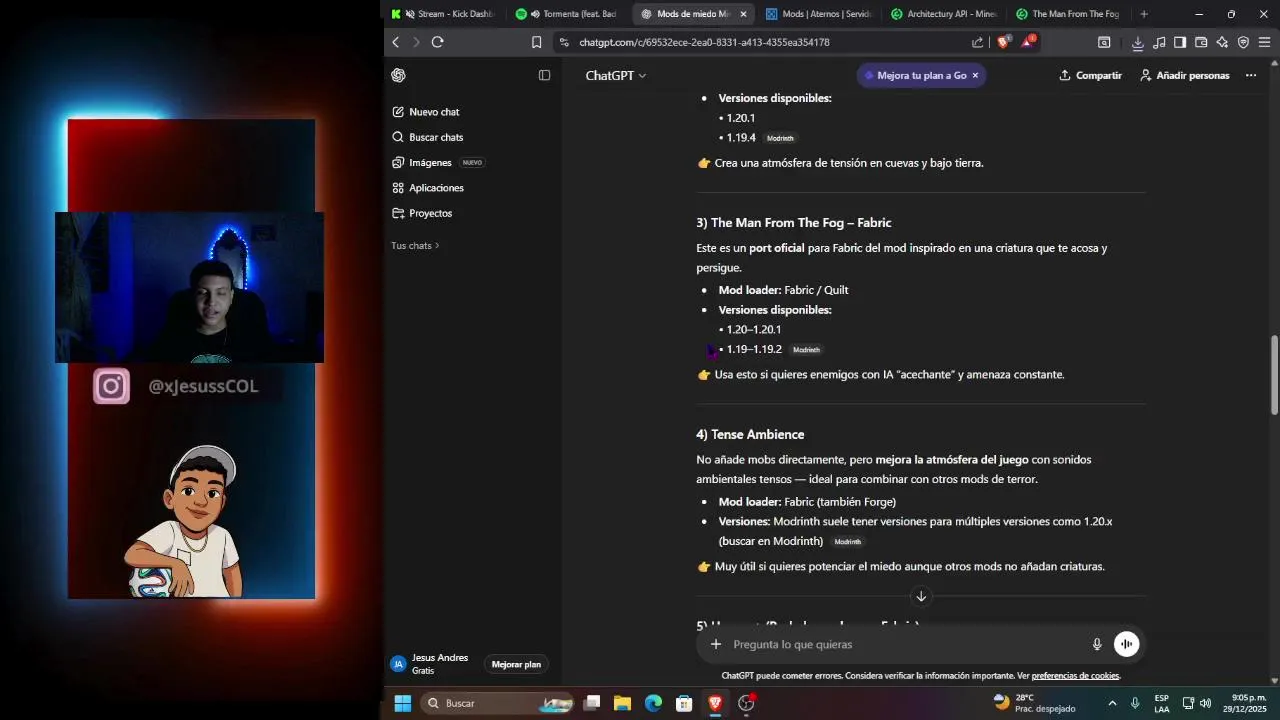Bookmark this page with the bookmark icon
The height and width of the screenshot is (720, 1280).
(536, 42)
